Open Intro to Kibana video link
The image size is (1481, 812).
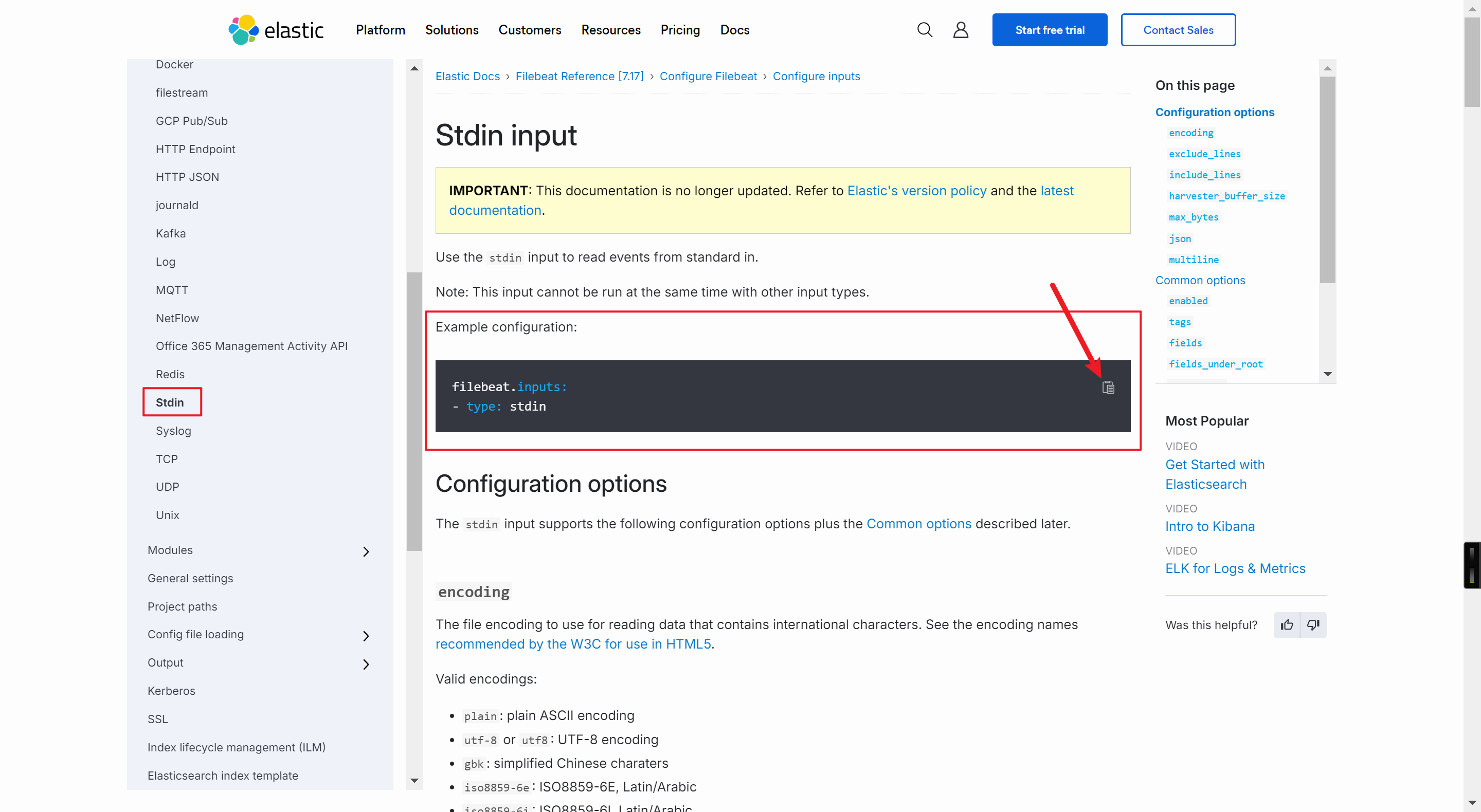pos(1209,526)
